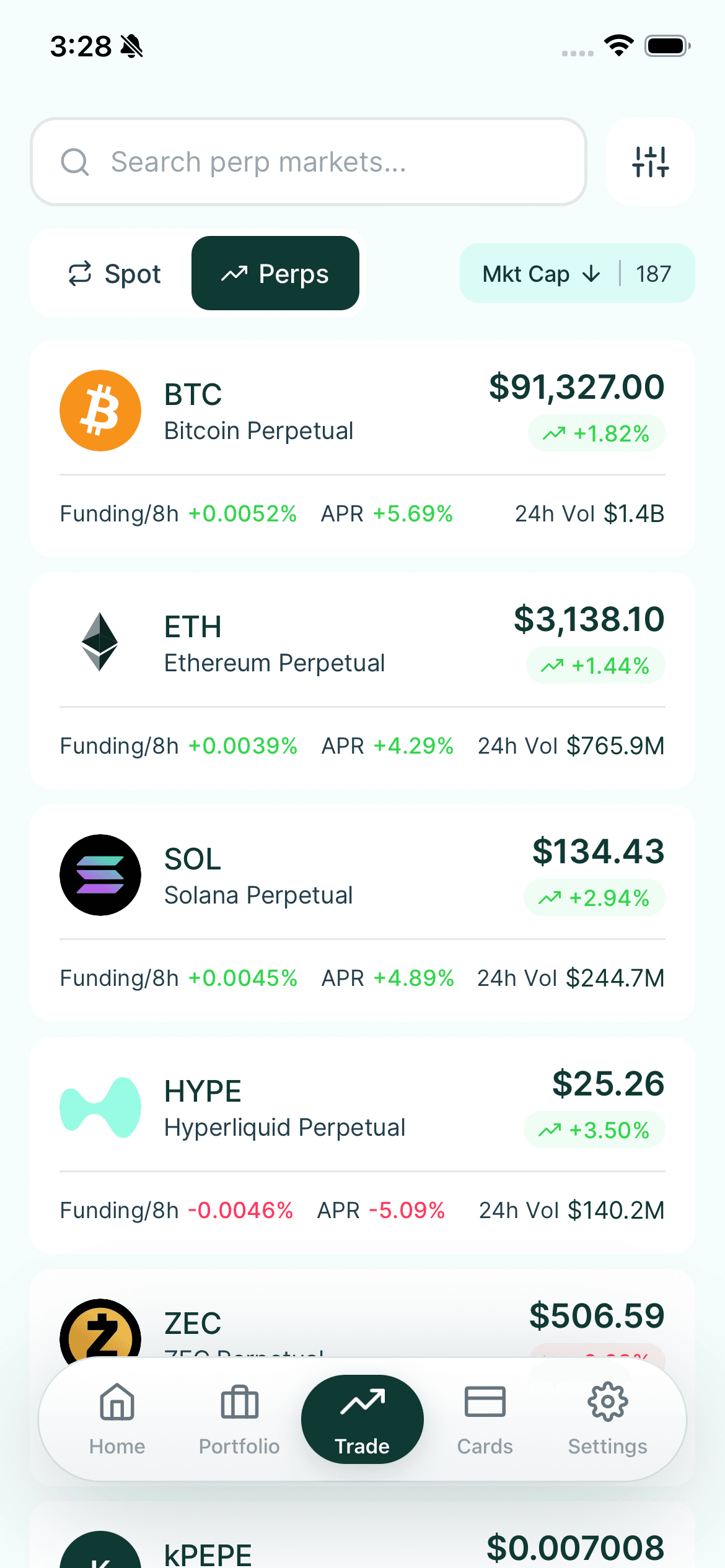The height and width of the screenshot is (1568, 725).
Task: Open the Portfolio briefcase tab
Action: pos(239,1418)
